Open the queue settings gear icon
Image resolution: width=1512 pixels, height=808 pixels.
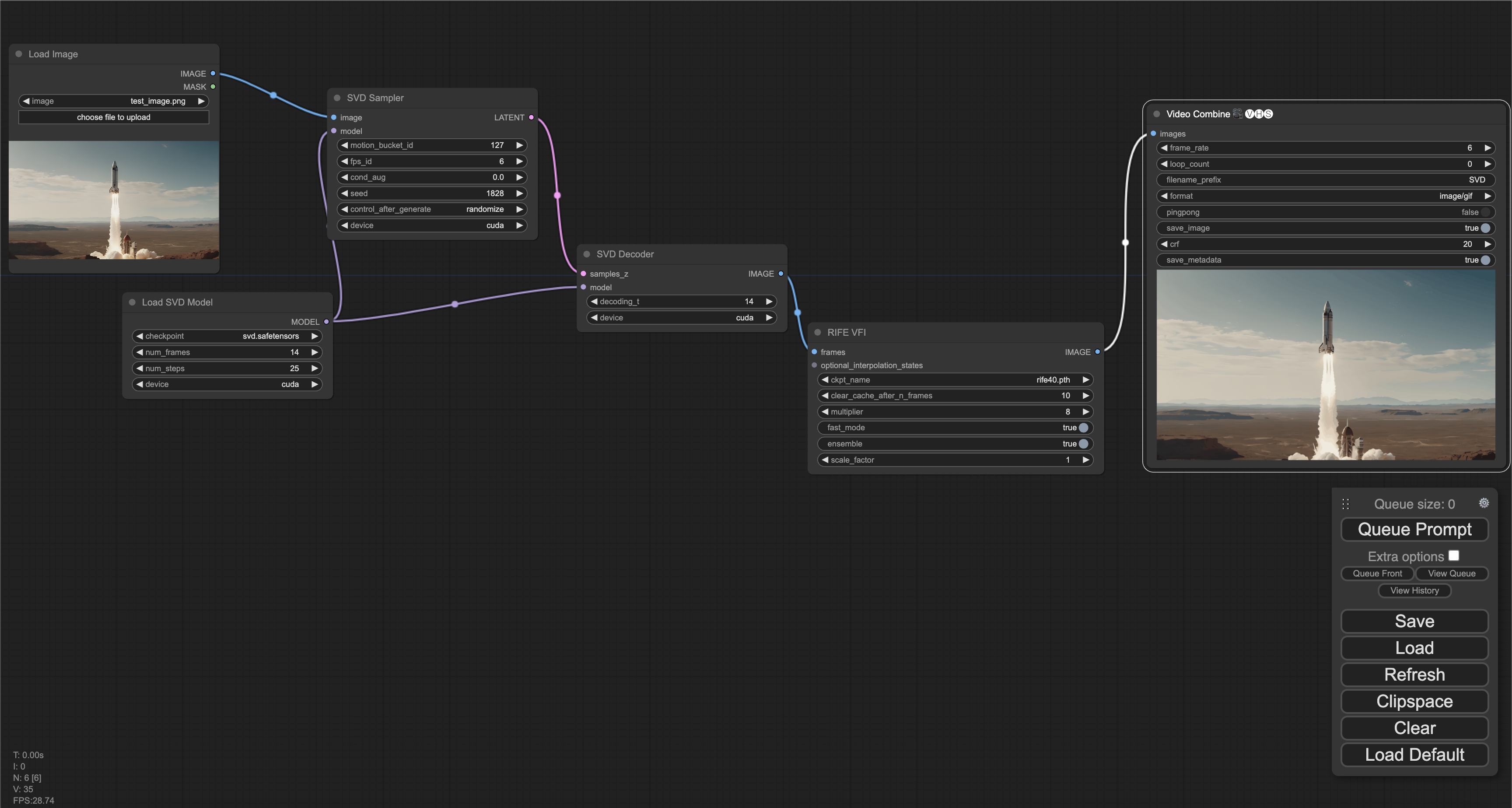click(1483, 503)
